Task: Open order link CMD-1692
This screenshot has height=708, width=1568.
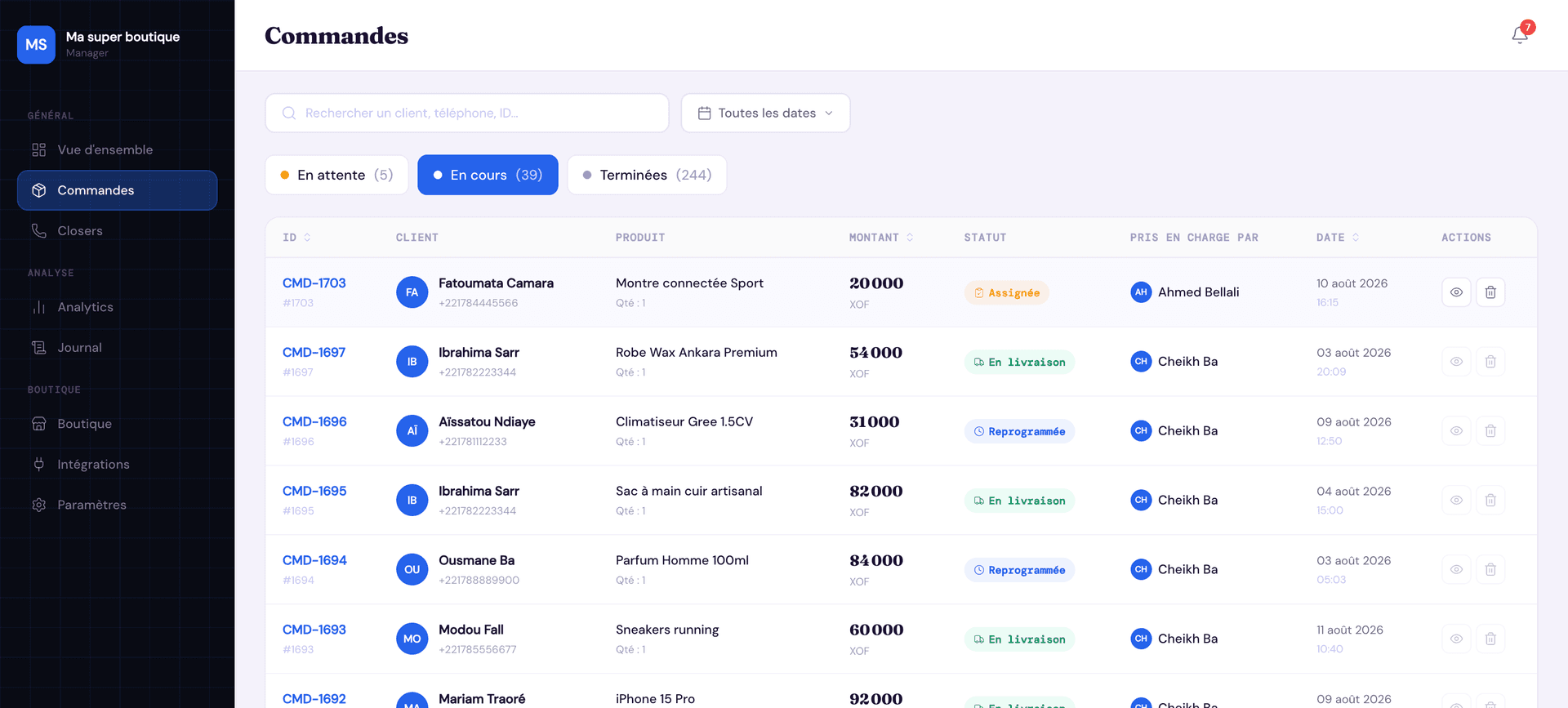Action: (314, 699)
